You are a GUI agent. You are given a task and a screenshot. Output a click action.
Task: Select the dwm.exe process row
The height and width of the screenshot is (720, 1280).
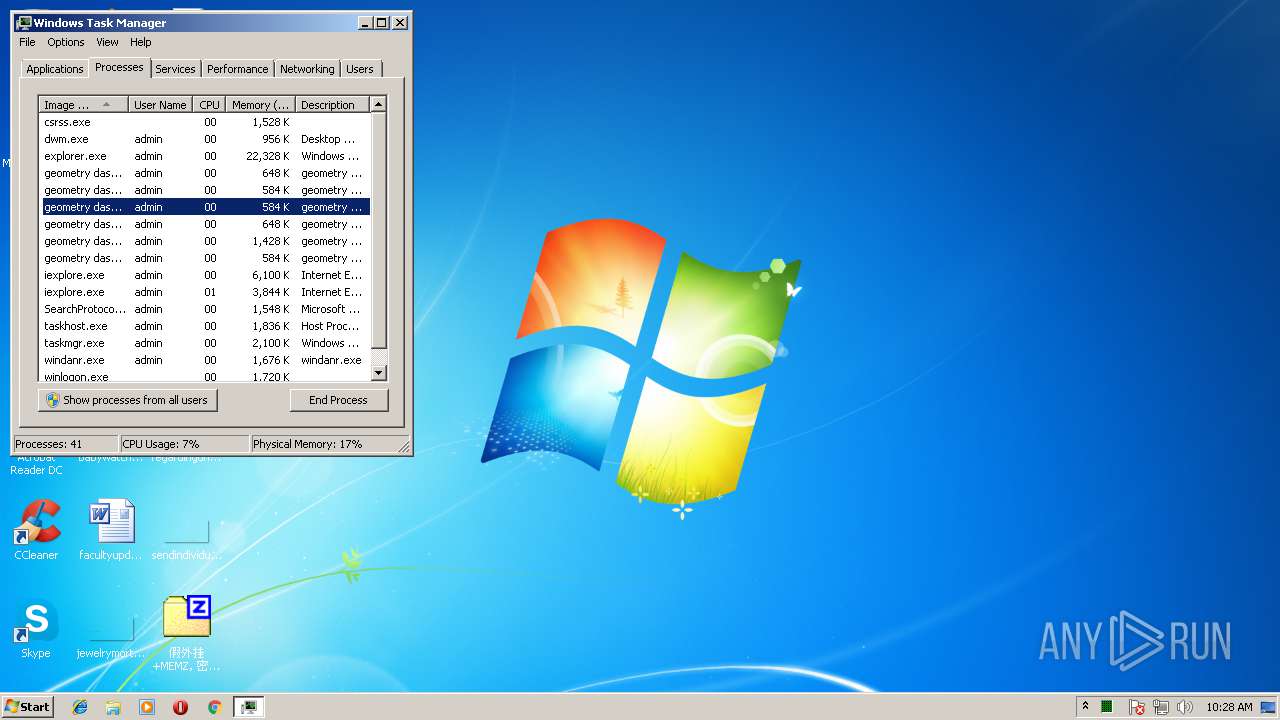click(205, 139)
